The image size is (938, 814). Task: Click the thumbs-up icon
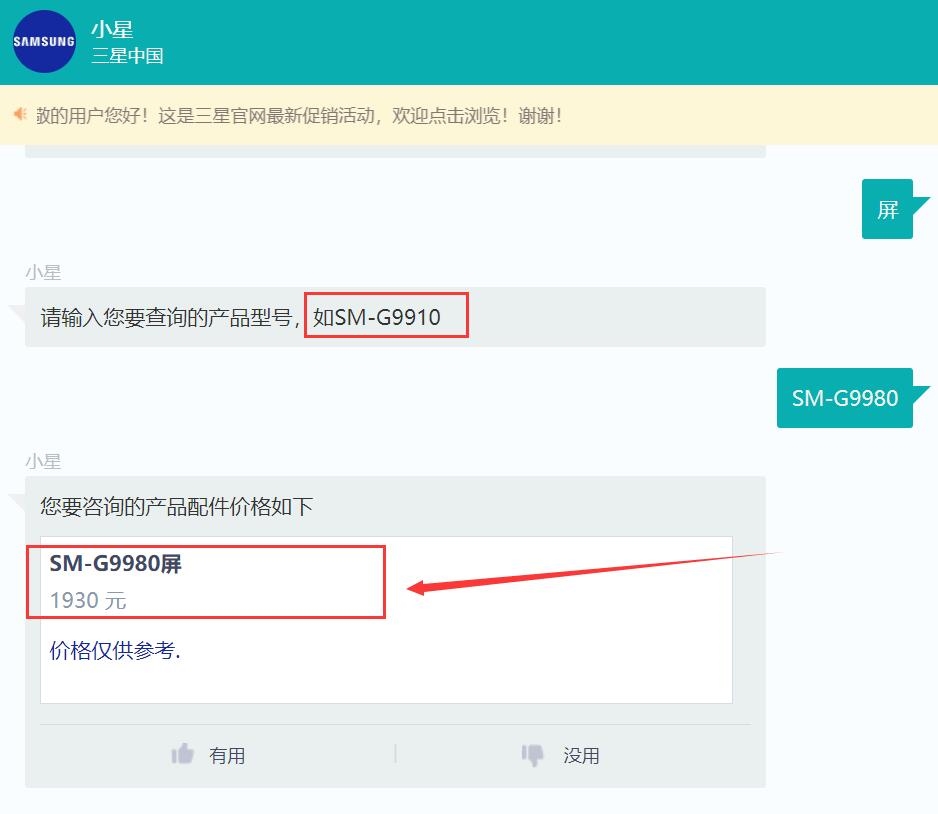click(x=182, y=754)
